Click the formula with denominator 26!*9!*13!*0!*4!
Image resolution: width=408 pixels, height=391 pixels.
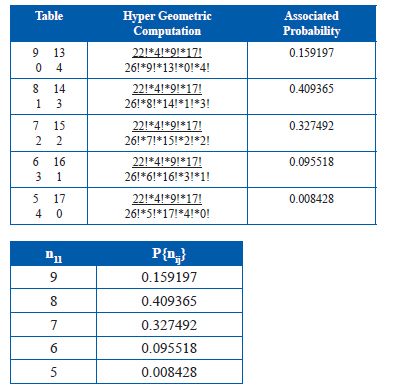[167, 60]
